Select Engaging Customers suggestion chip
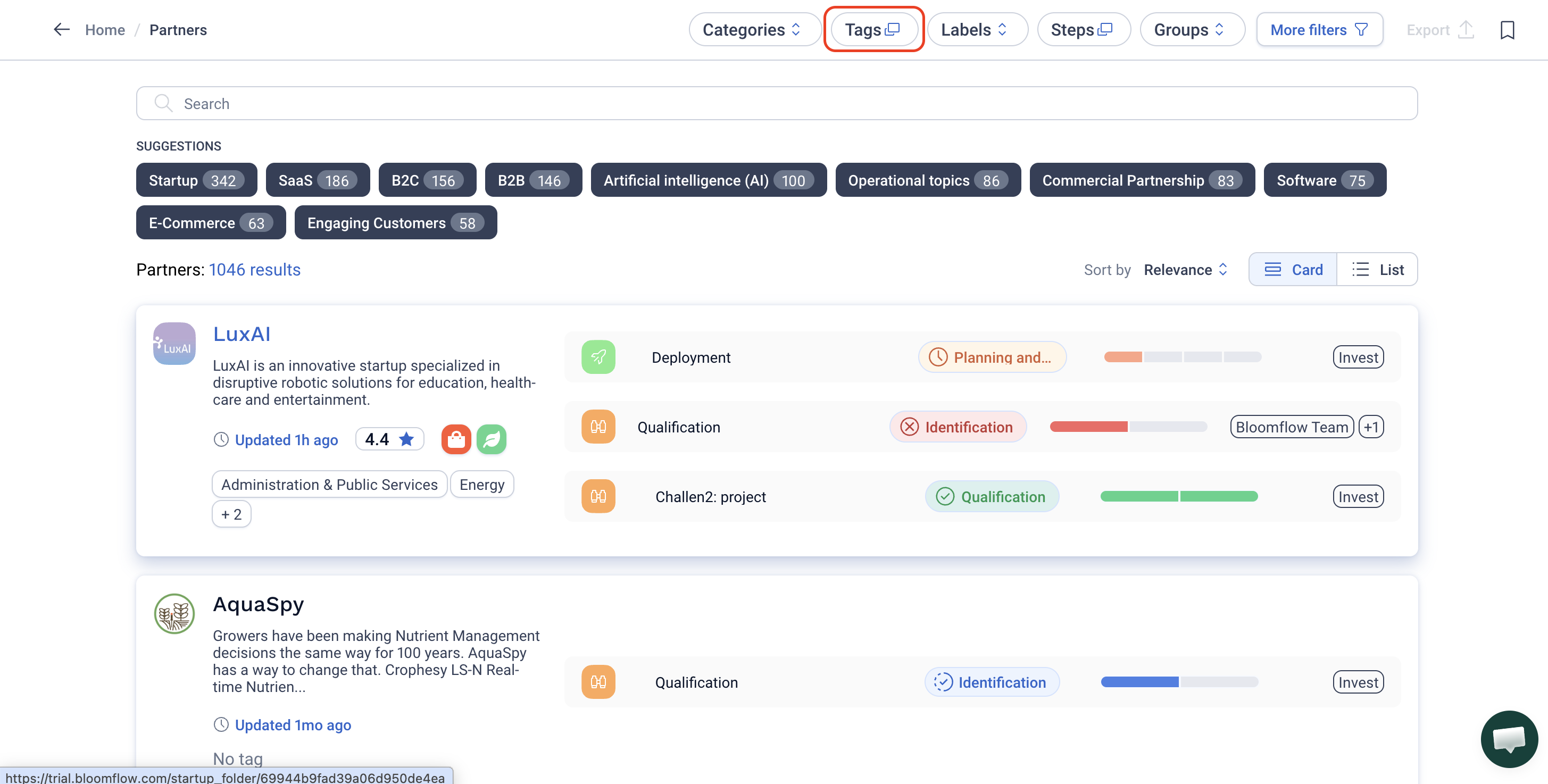This screenshot has height=784, width=1548. coord(395,223)
